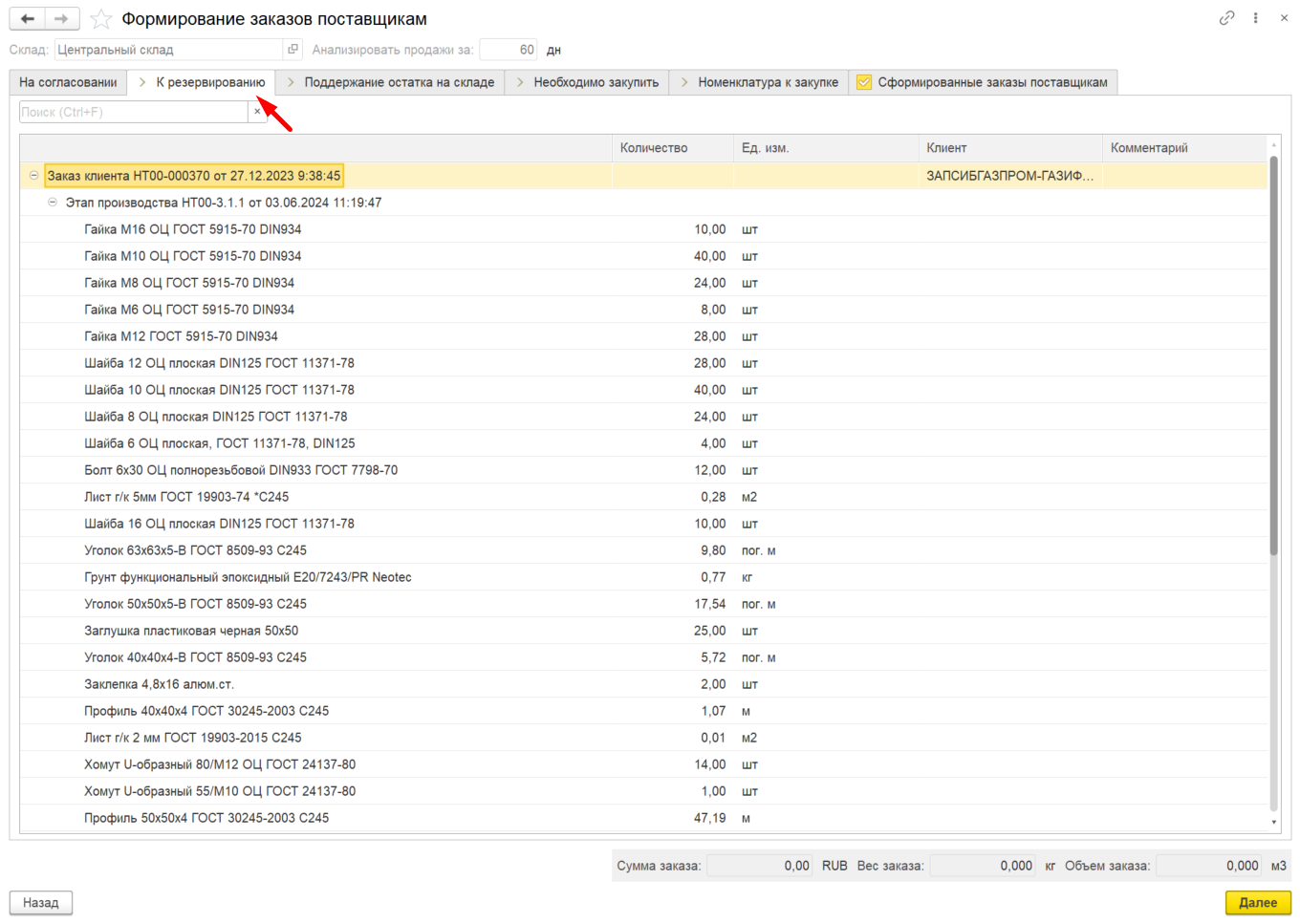
Task: Select row 'Гайка М12 ГОСТ 5915-70 DIN934'
Action: [644, 336]
